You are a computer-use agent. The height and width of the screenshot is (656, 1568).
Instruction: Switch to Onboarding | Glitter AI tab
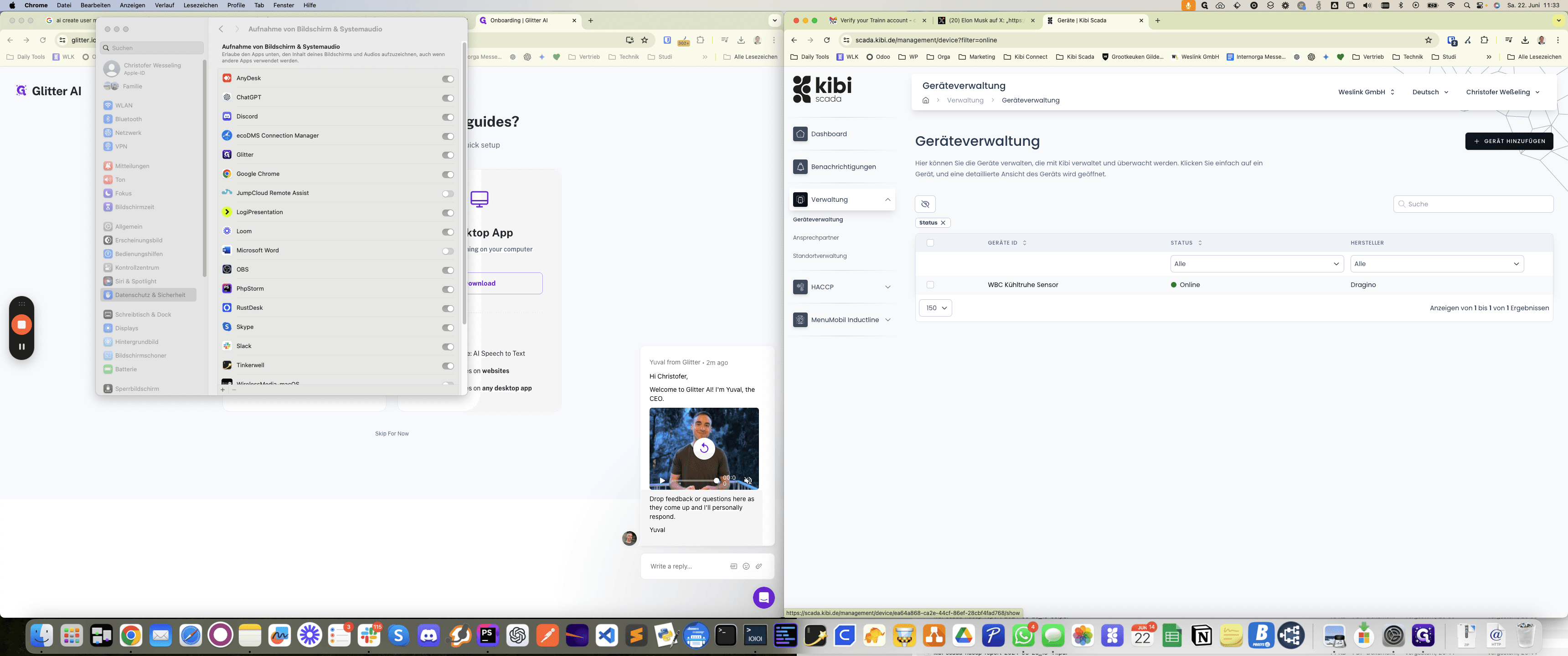[527, 20]
